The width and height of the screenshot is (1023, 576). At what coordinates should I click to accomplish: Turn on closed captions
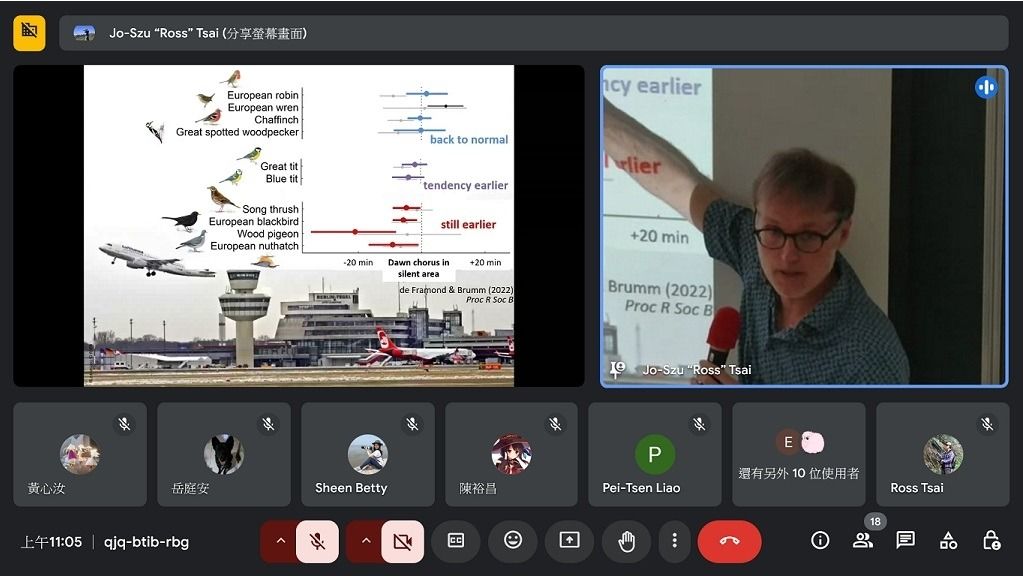coord(456,541)
